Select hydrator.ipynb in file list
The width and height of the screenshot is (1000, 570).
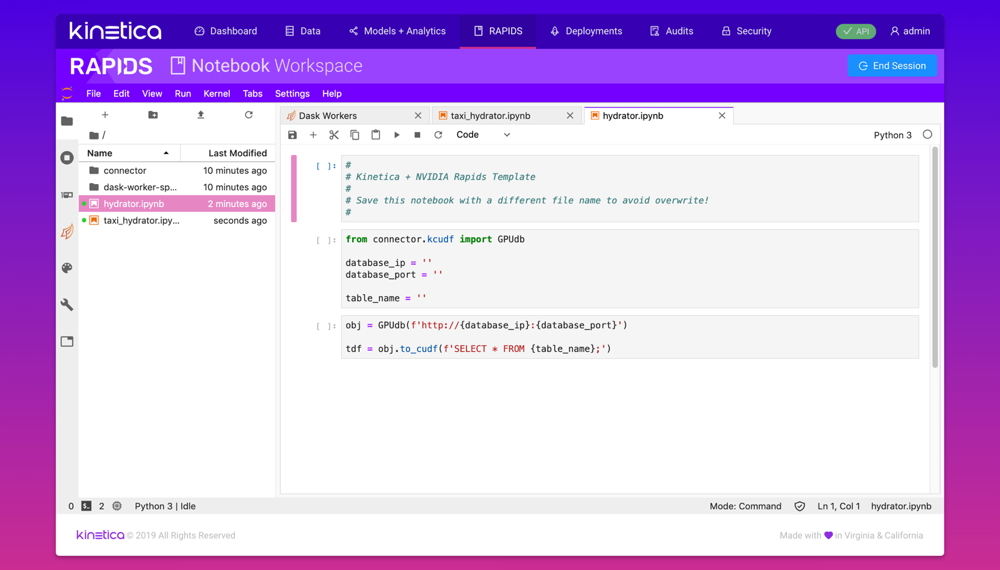pyautogui.click(x=177, y=204)
